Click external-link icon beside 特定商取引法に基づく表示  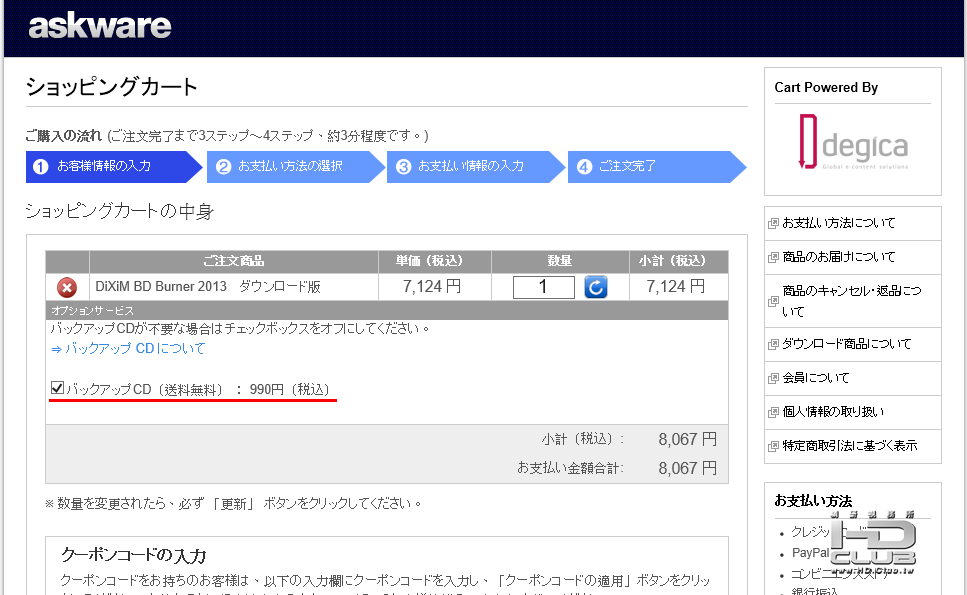point(773,446)
